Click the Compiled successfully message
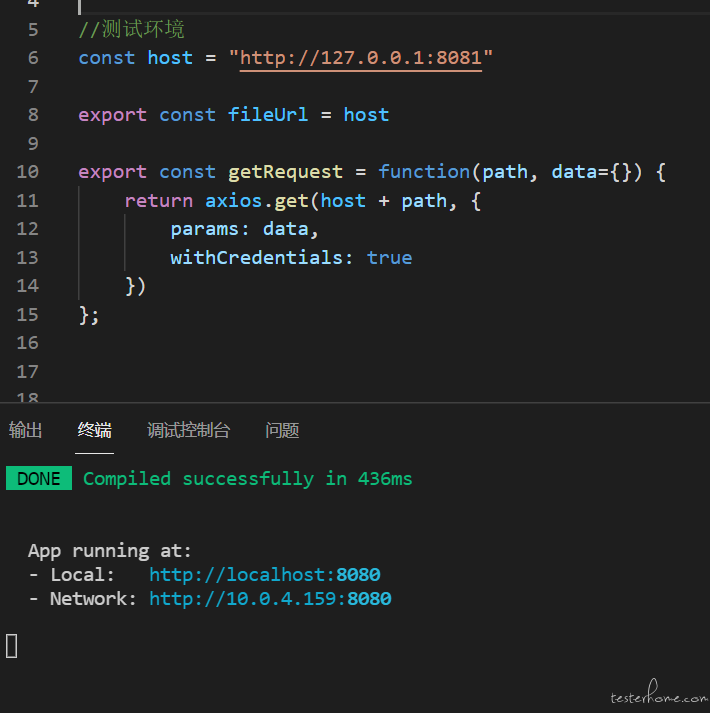 tap(247, 479)
